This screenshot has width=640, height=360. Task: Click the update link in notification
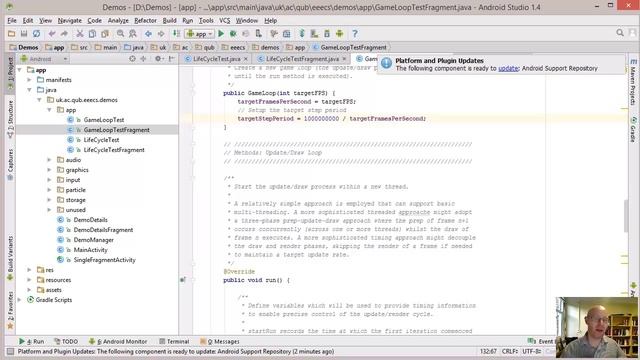pyautogui.click(x=508, y=69)
